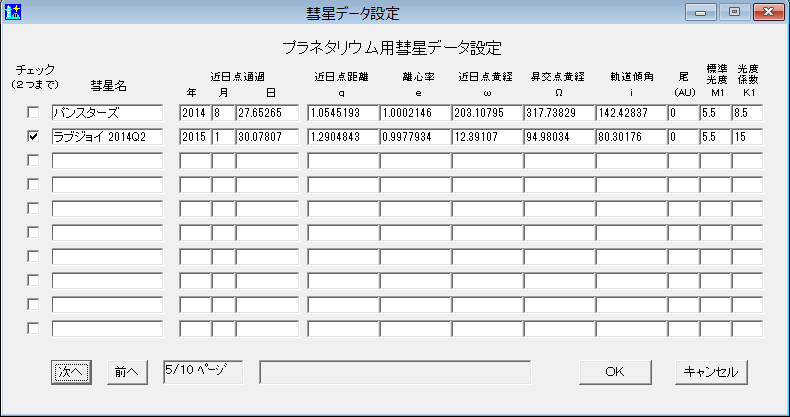Tick the checkbox in the last row
790x417 pixels.
[34, 328]
